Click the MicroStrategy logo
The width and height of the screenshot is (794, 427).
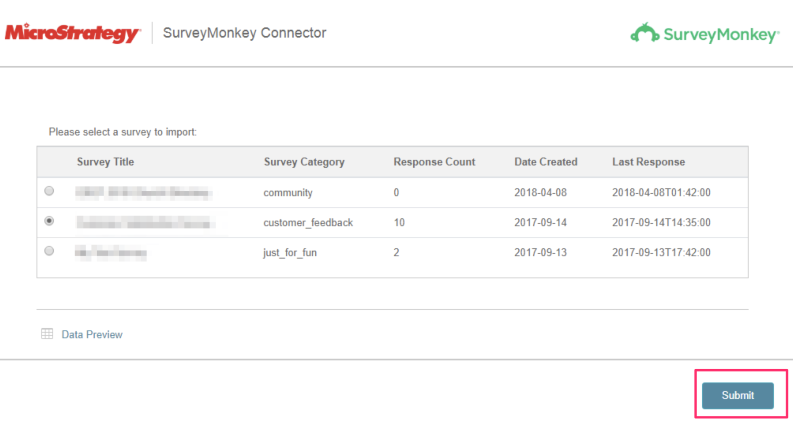pyautogui.click(x=72, y=34)
